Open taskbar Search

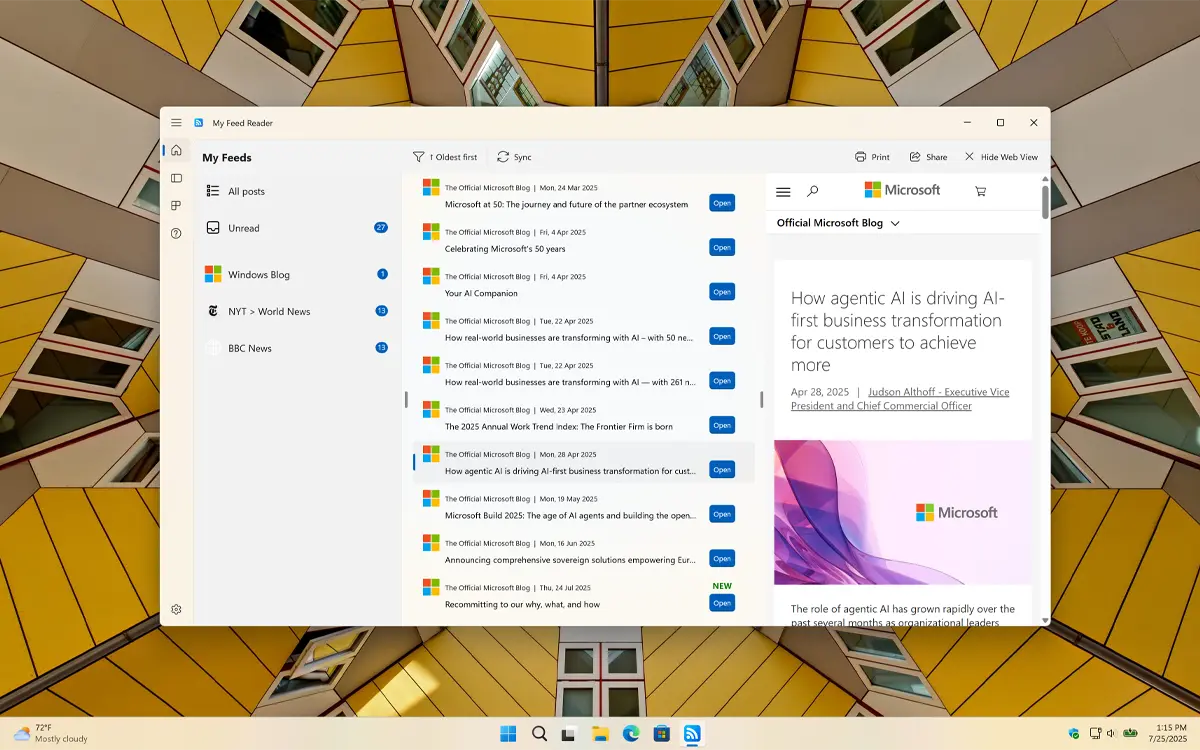point(539,734)
